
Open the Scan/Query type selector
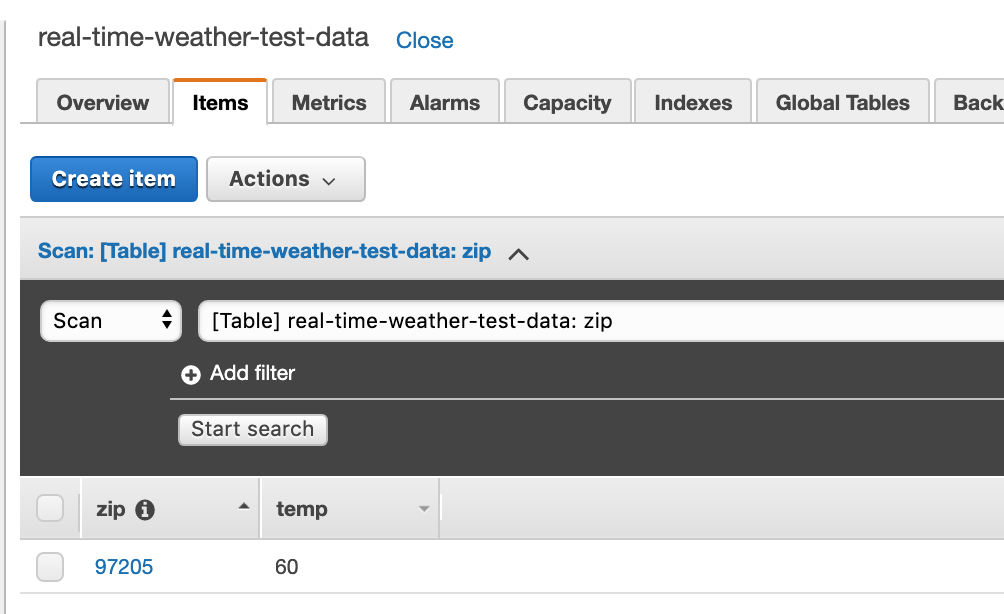click(x=111, y=321)
